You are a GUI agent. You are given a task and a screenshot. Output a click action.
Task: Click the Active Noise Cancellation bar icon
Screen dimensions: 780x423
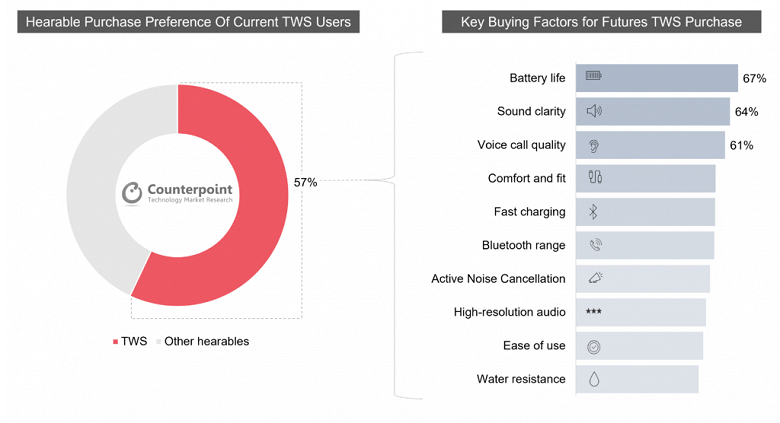point(595,279)
